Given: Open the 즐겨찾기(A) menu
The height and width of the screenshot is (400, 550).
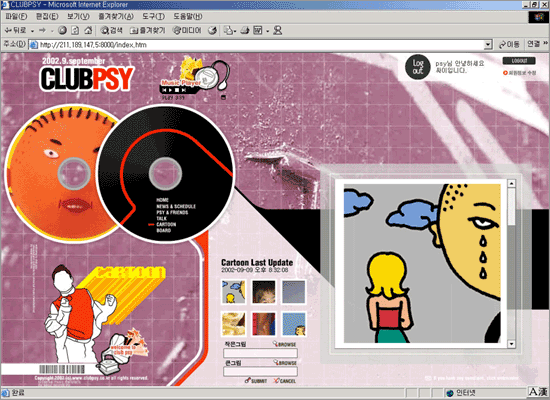Looking at the screenshot, I should 116,16.
